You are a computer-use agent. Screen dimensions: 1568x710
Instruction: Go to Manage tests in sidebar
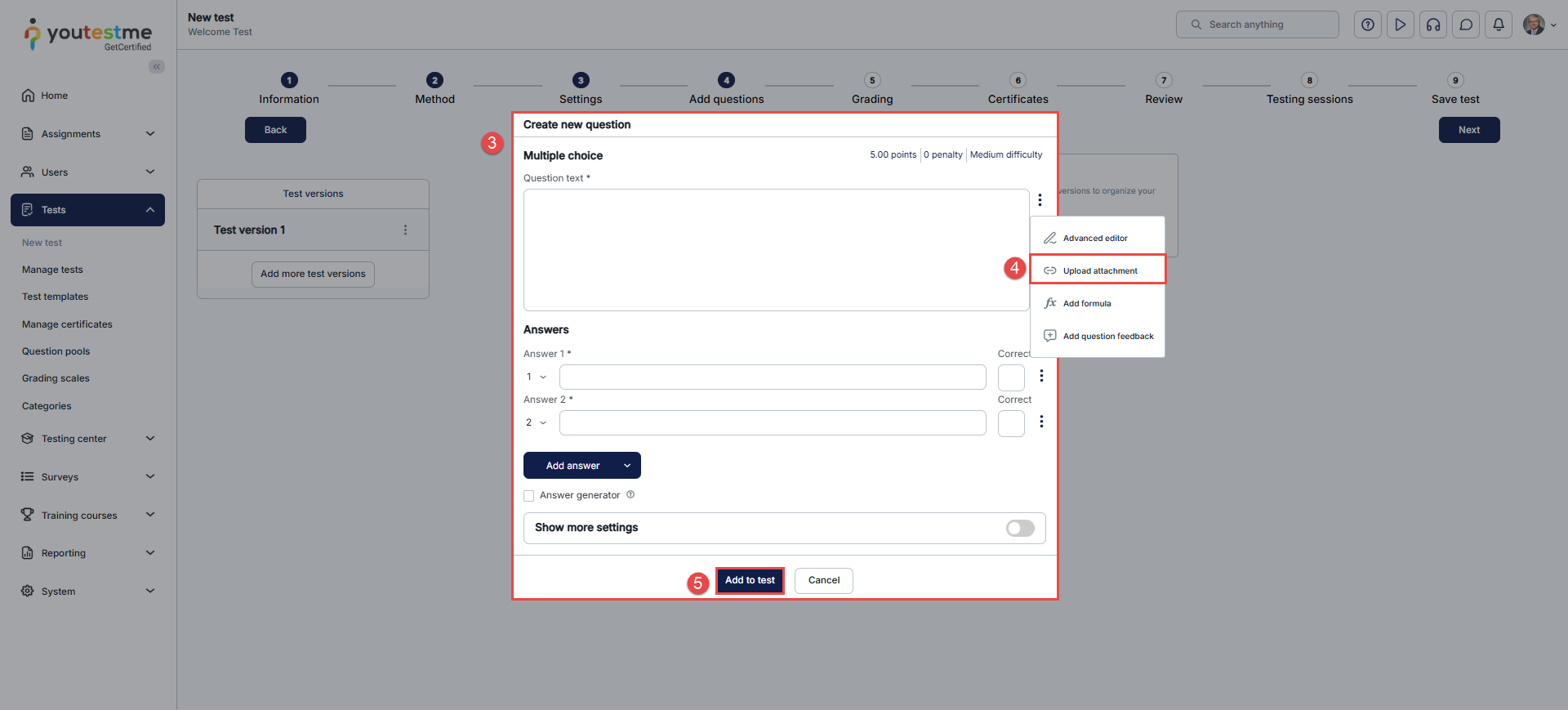click(x=52, y=270)
